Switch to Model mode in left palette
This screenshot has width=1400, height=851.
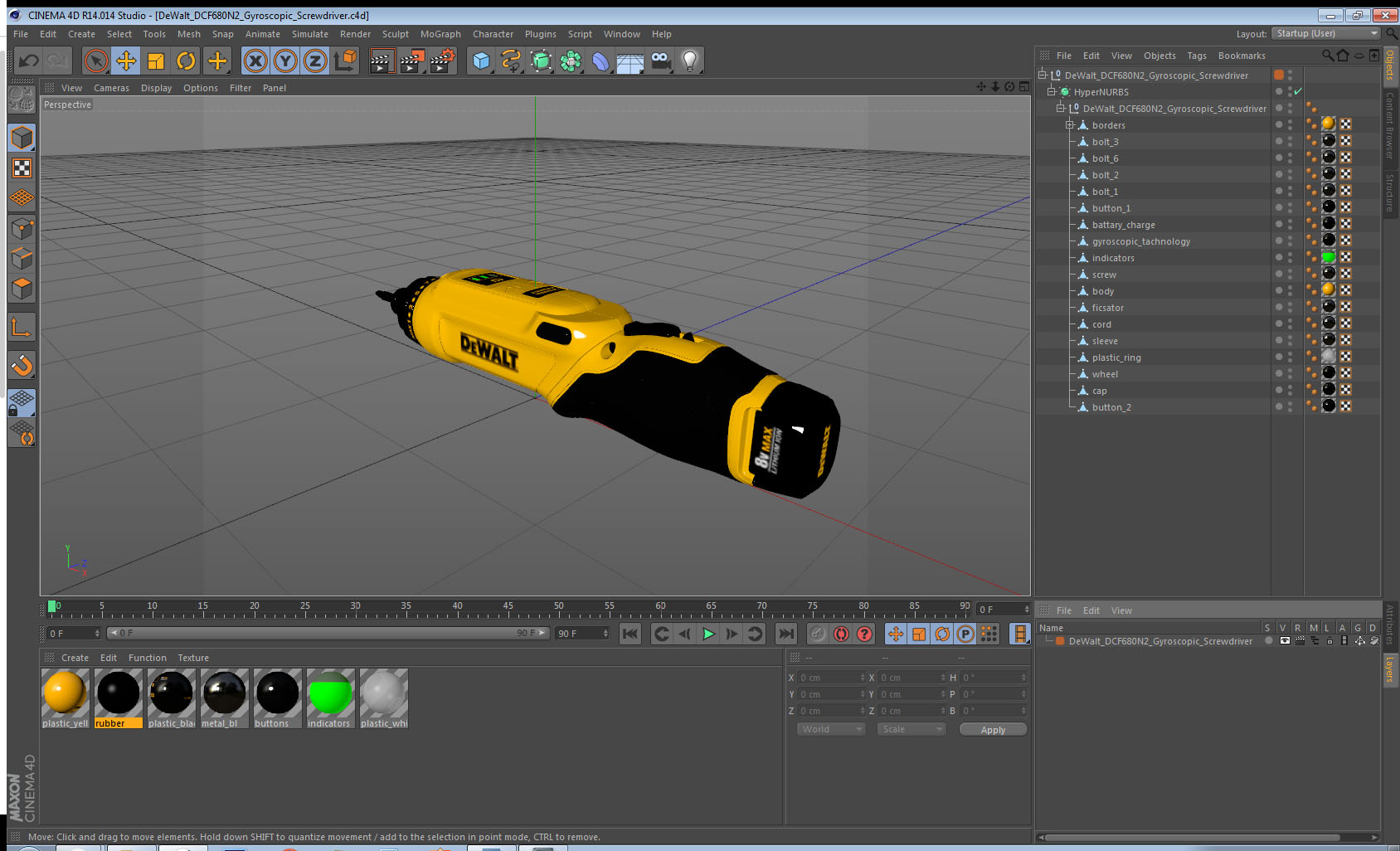tap(22, 138)
